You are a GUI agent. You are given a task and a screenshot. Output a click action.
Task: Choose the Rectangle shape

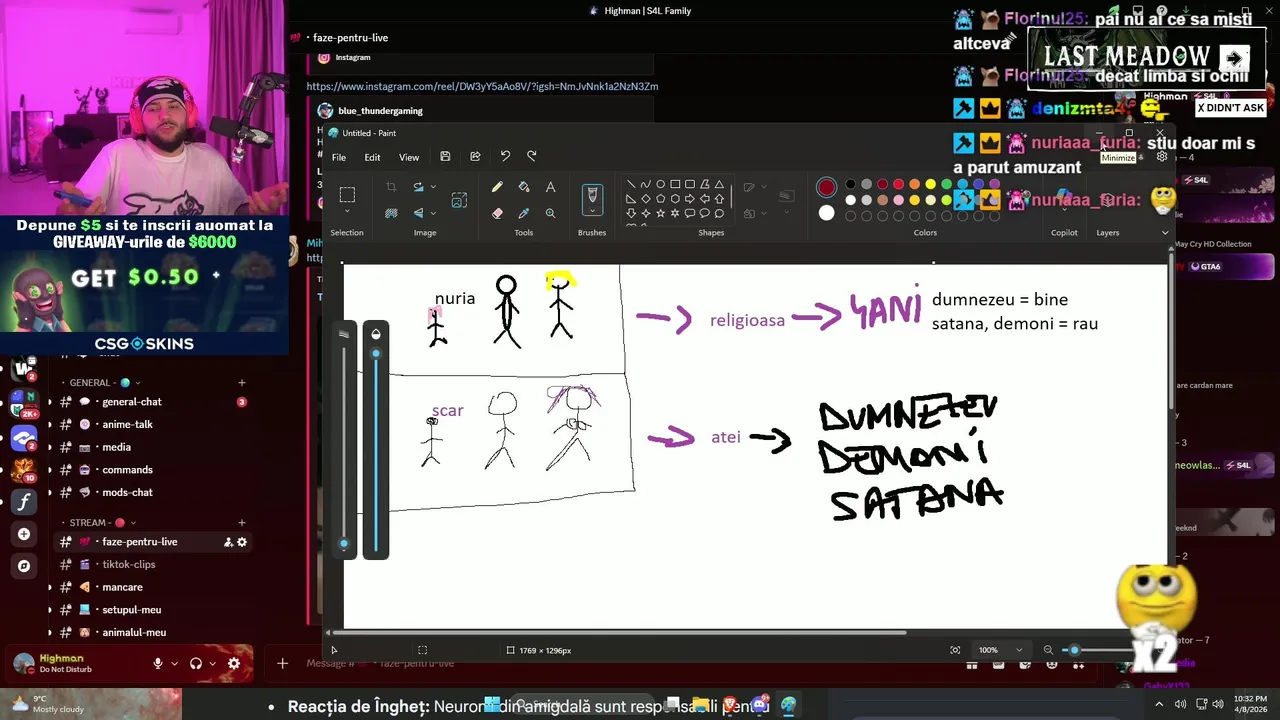(675, 184)
